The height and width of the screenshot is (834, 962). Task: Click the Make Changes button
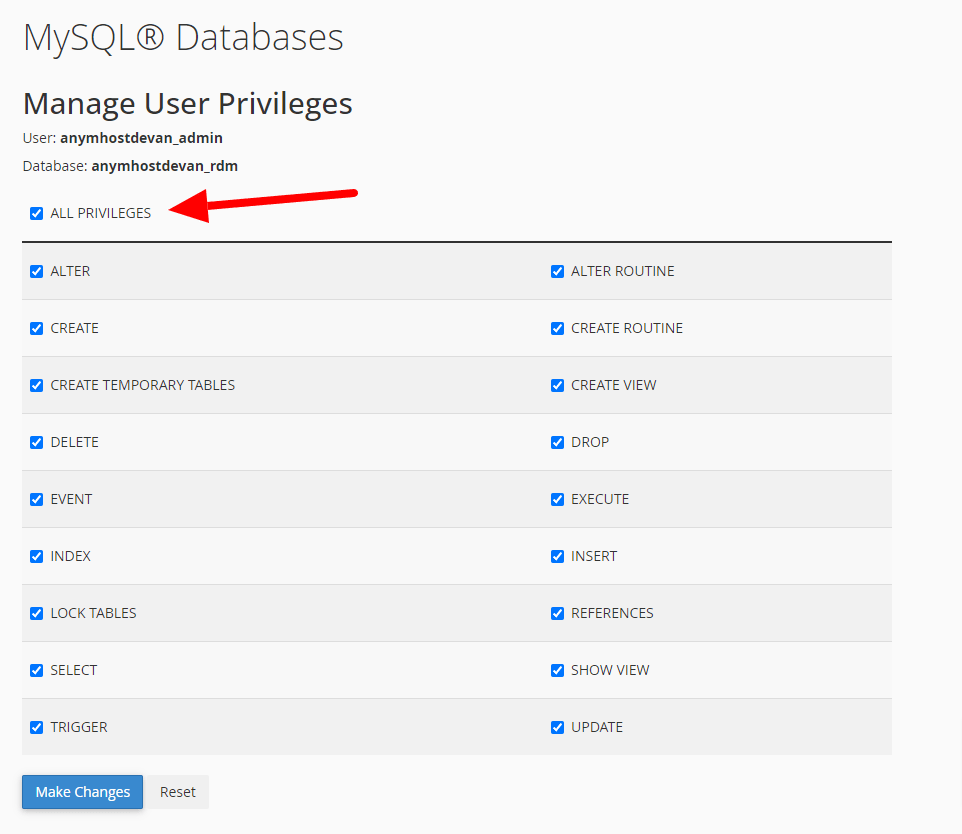(x=83, y=792)
